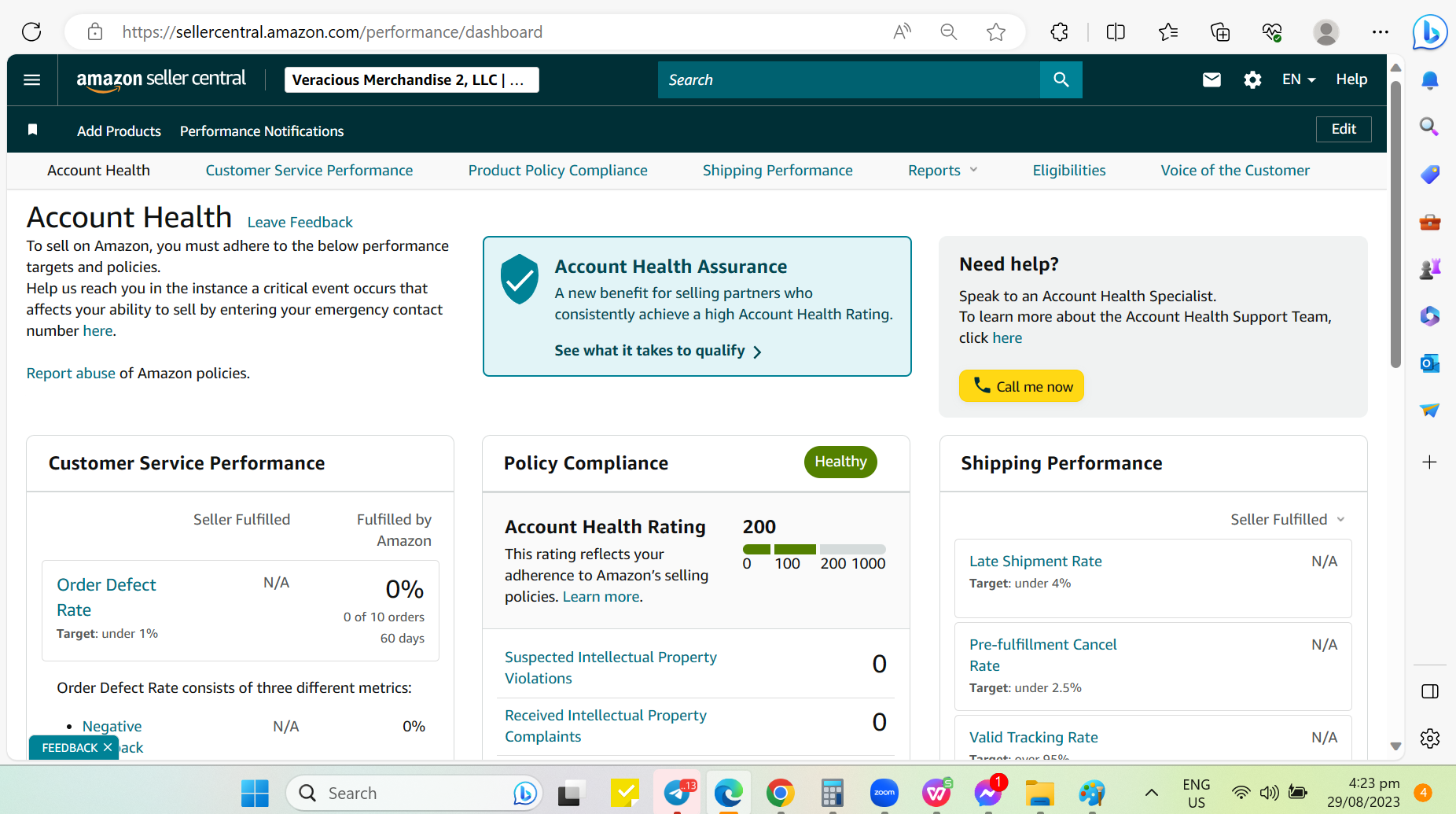Open Voice of the Customer tab

click(x=1235, y=170)
